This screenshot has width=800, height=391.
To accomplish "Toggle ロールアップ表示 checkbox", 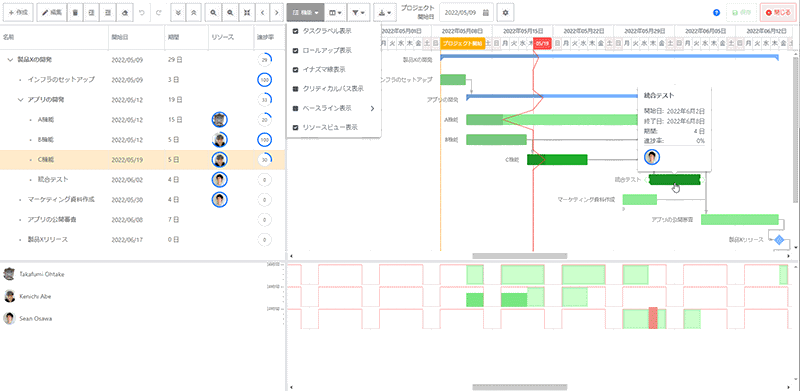I will point(295,51).
